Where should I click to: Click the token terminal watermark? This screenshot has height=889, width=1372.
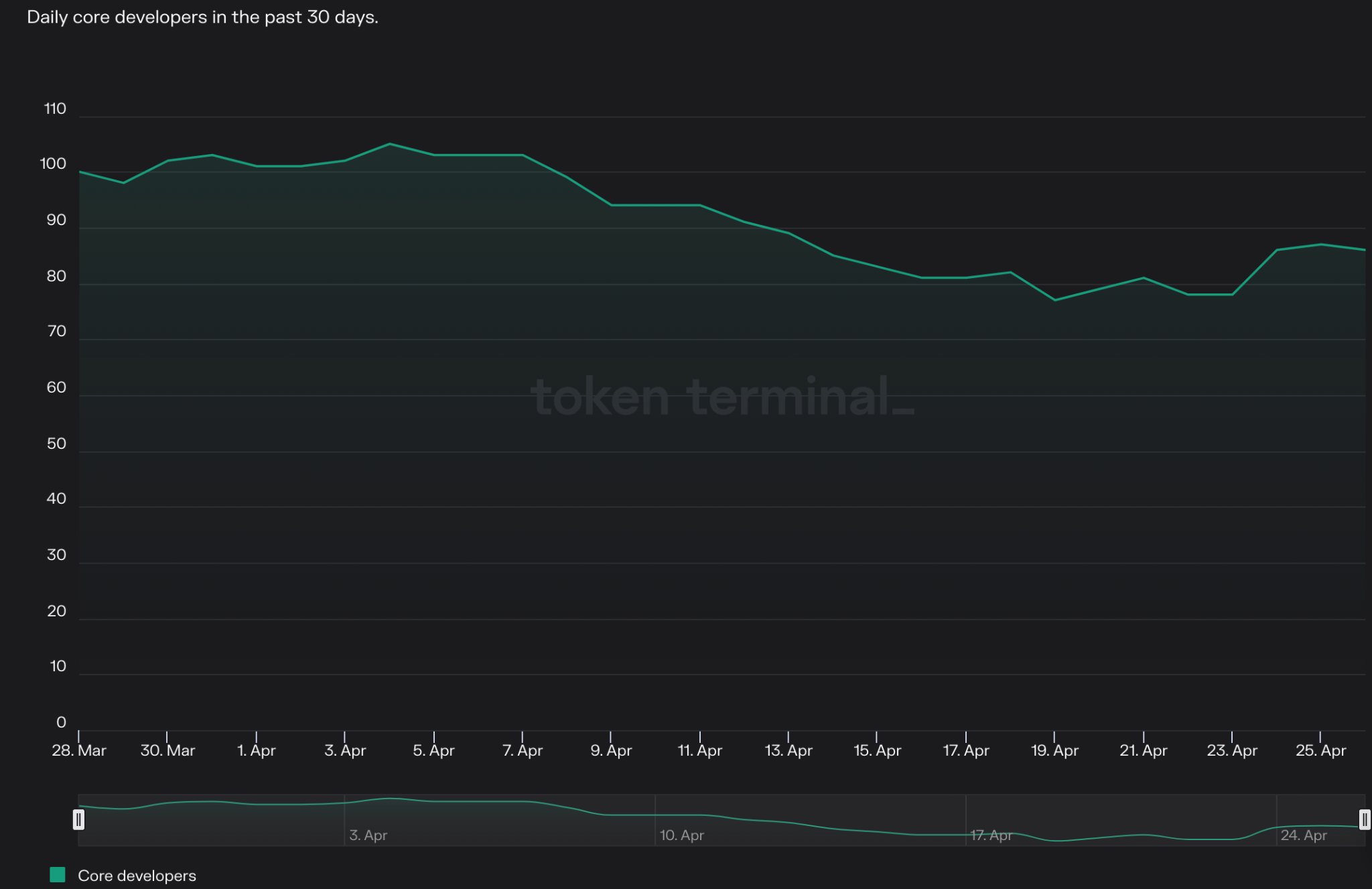click(x=722, y=397)
